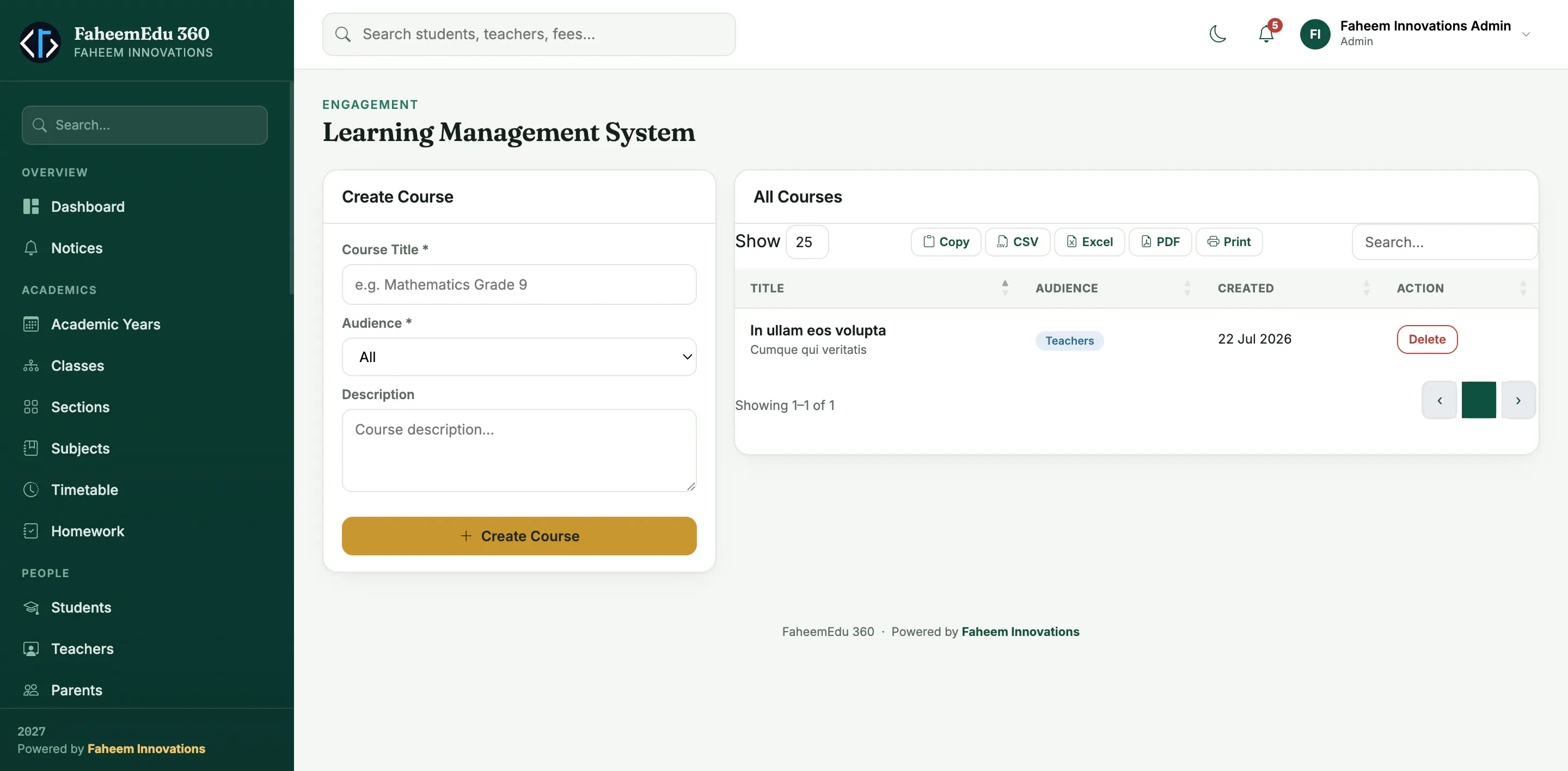Viewport: 1568px width, 771px height.
Task: Click the Teachers audience badge
Action: point(1069,341)
